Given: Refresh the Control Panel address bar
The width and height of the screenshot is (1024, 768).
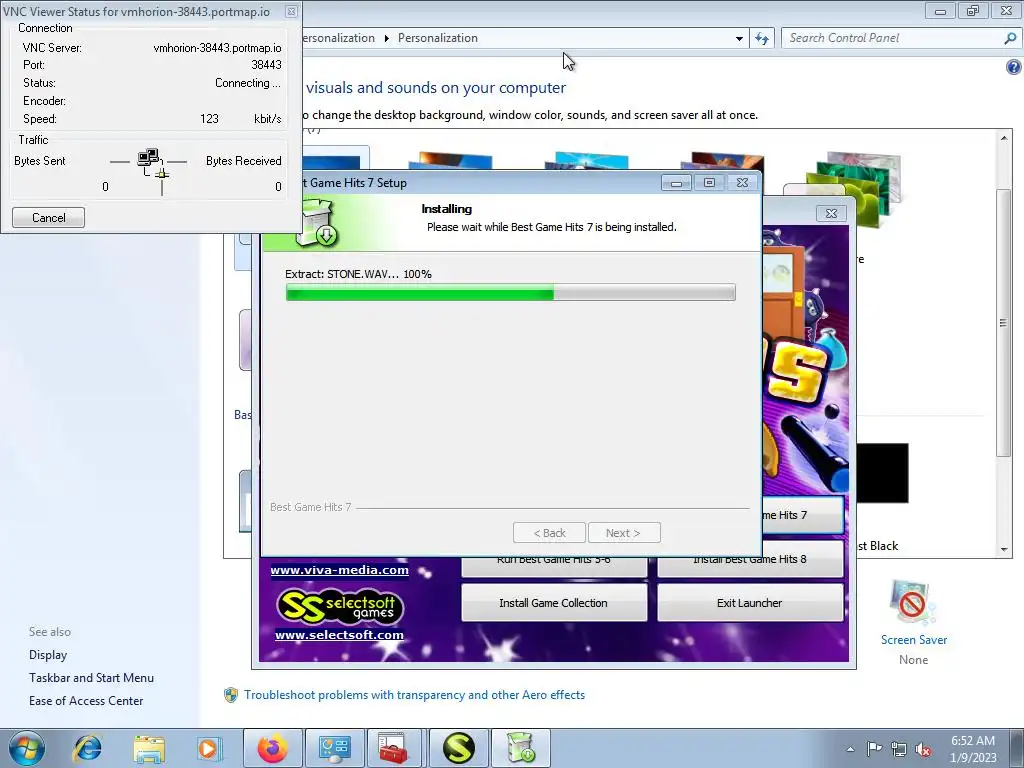Looking at the screenshot, I should 761,38.
